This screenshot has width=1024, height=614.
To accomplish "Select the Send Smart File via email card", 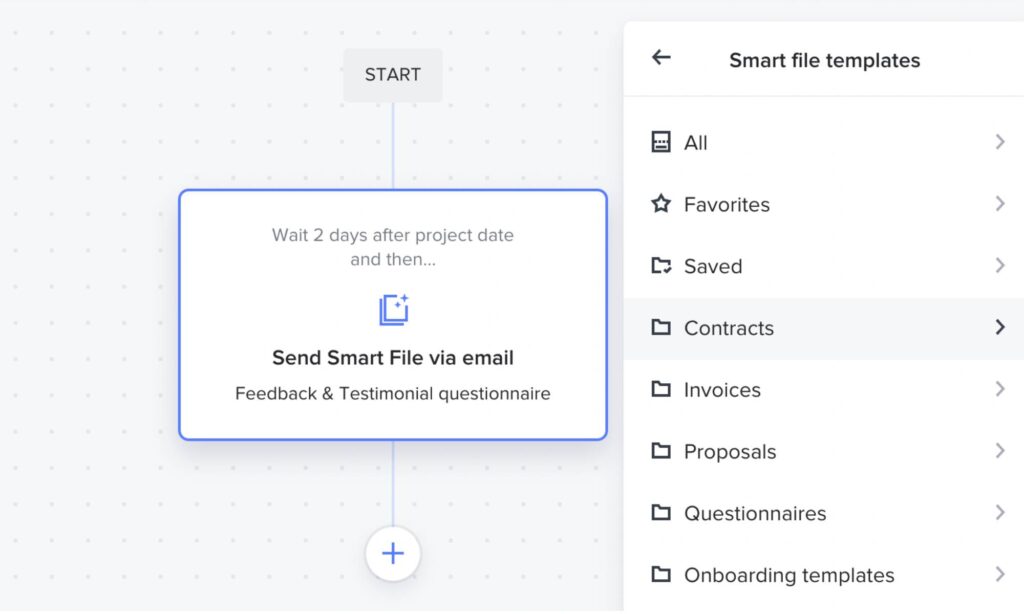I will (393, 358).
